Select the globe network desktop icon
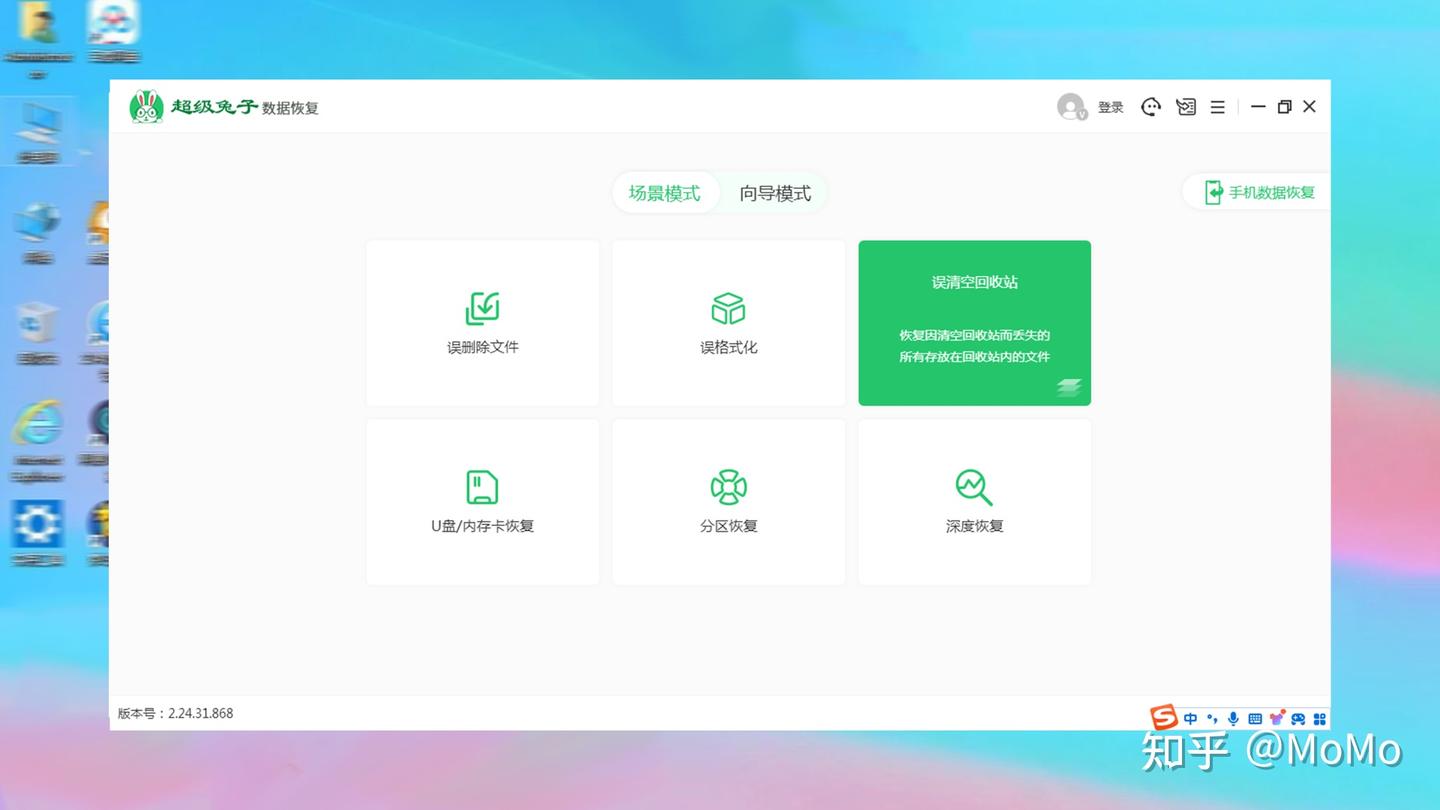 click(x=37, y=233)
